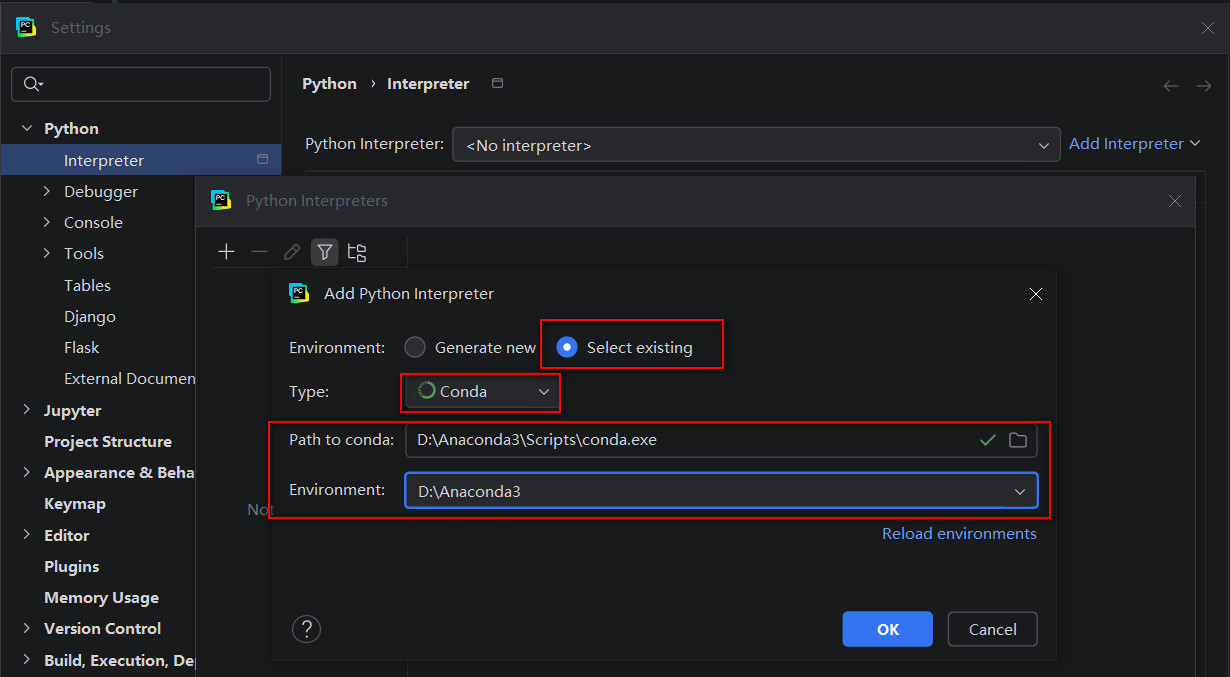Click the small window icon beside the Interpreter breadcrumb
Viewport: 1230px width, 677px height.
click(498, 83)
